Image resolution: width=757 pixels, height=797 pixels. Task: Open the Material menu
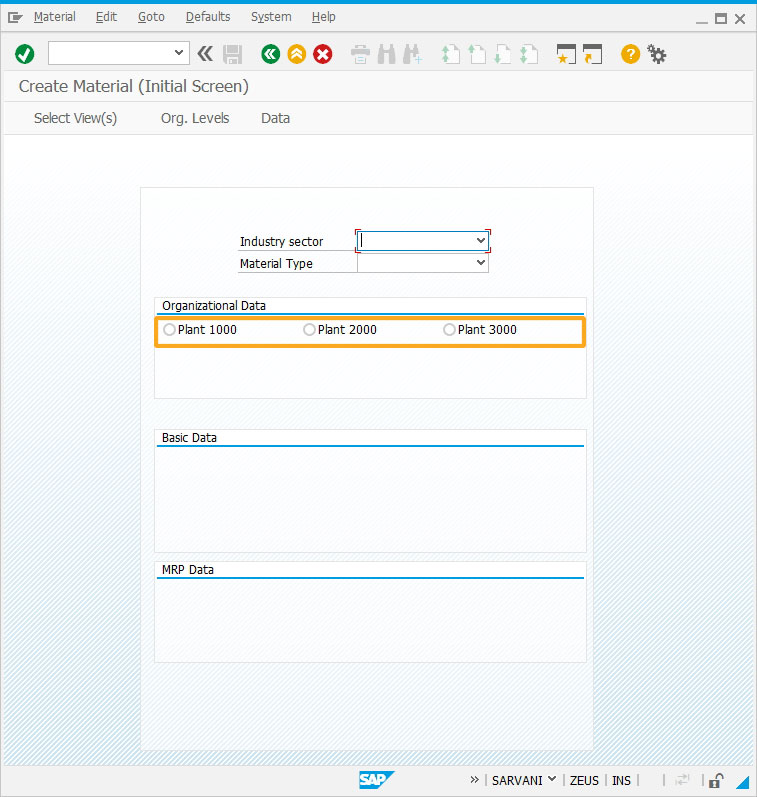click(x=54, y=17)
